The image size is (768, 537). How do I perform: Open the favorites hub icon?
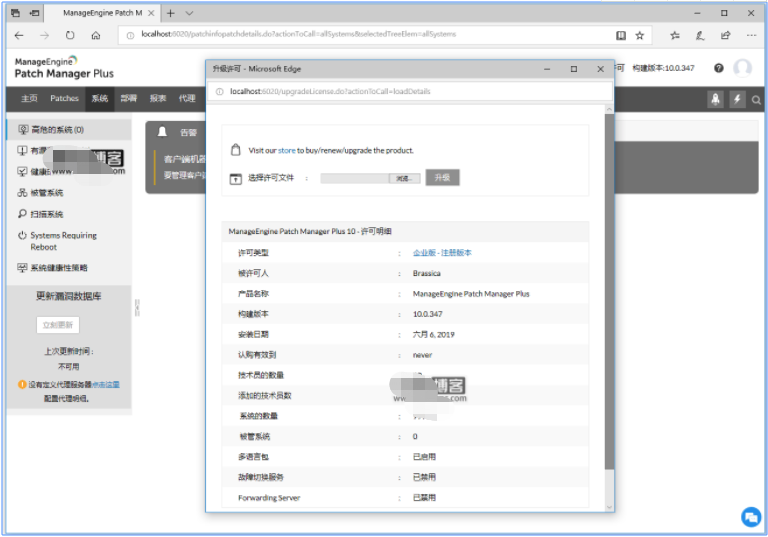coord(675,35)
